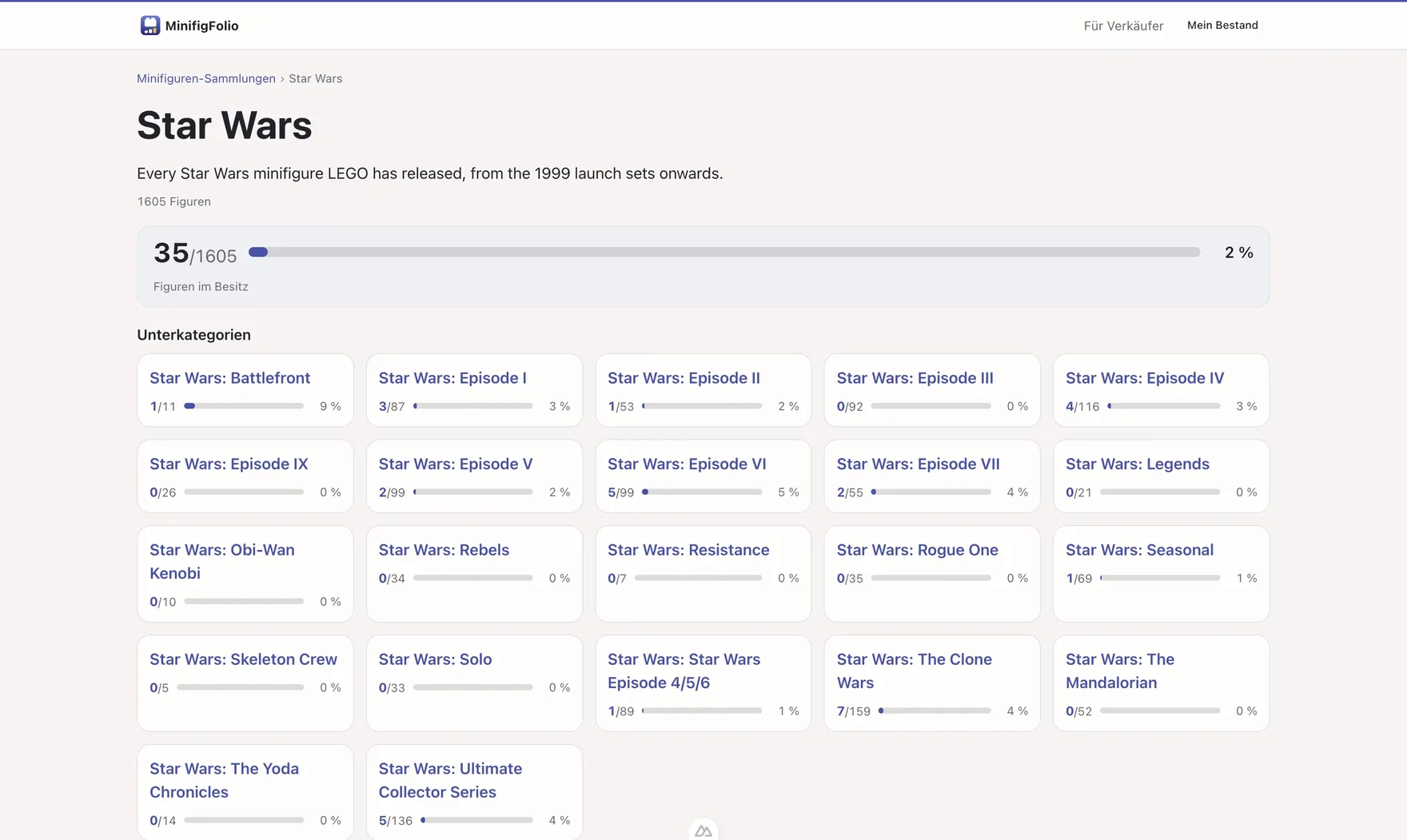Open the MinifigFolio home link text
1407x840 pixels.
[201, 26]
